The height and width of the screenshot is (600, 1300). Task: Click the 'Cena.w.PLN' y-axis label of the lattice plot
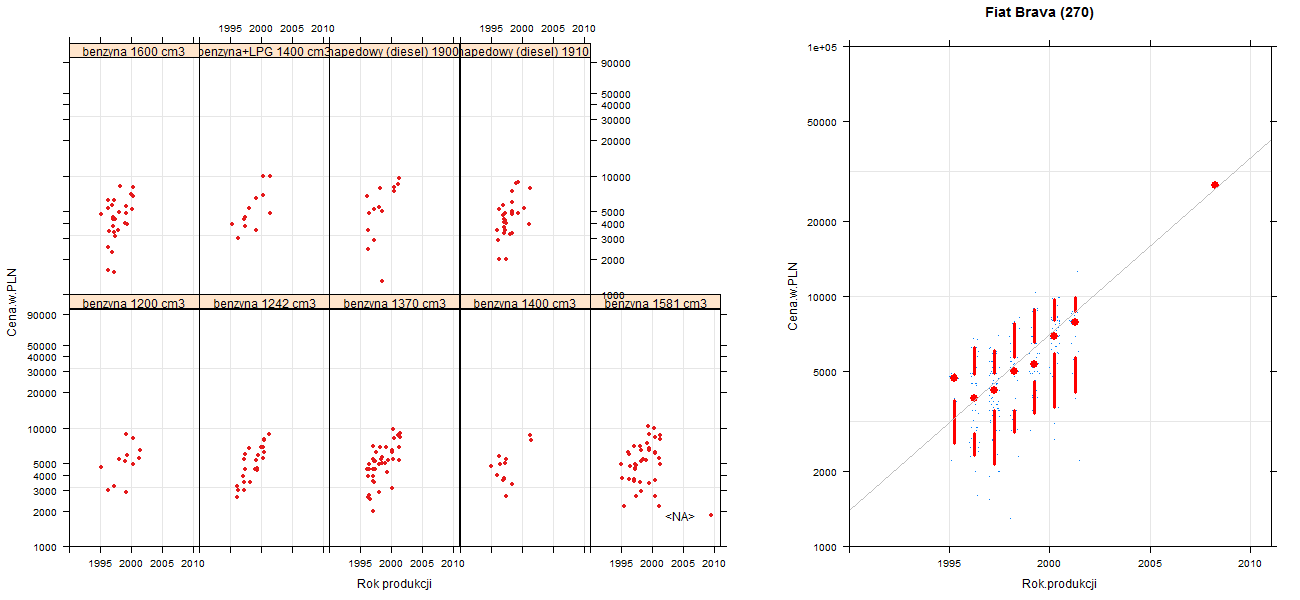(x=13, y=300)
